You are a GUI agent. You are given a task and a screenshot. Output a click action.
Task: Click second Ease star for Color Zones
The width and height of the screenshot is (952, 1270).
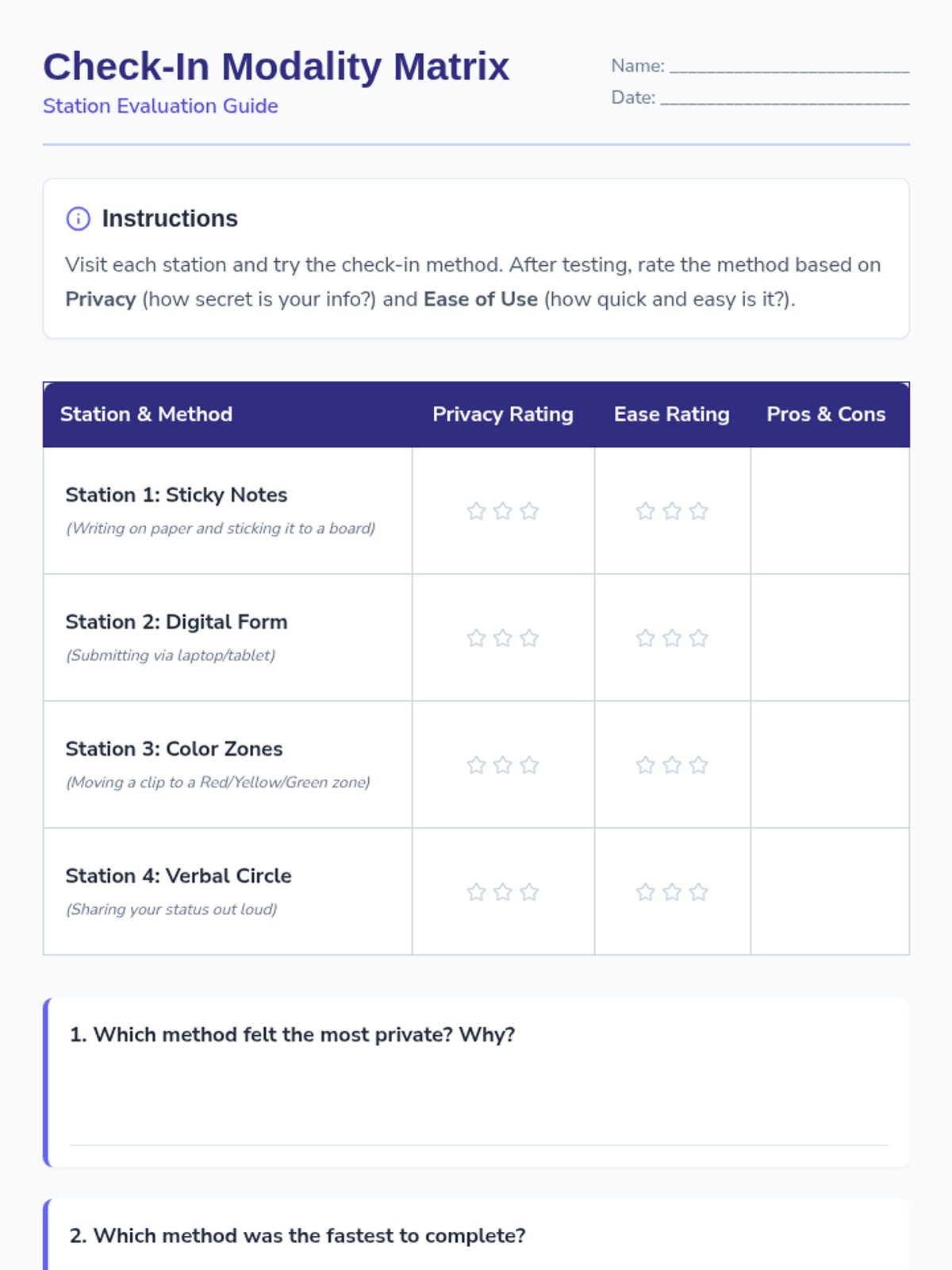pos(672,765)
